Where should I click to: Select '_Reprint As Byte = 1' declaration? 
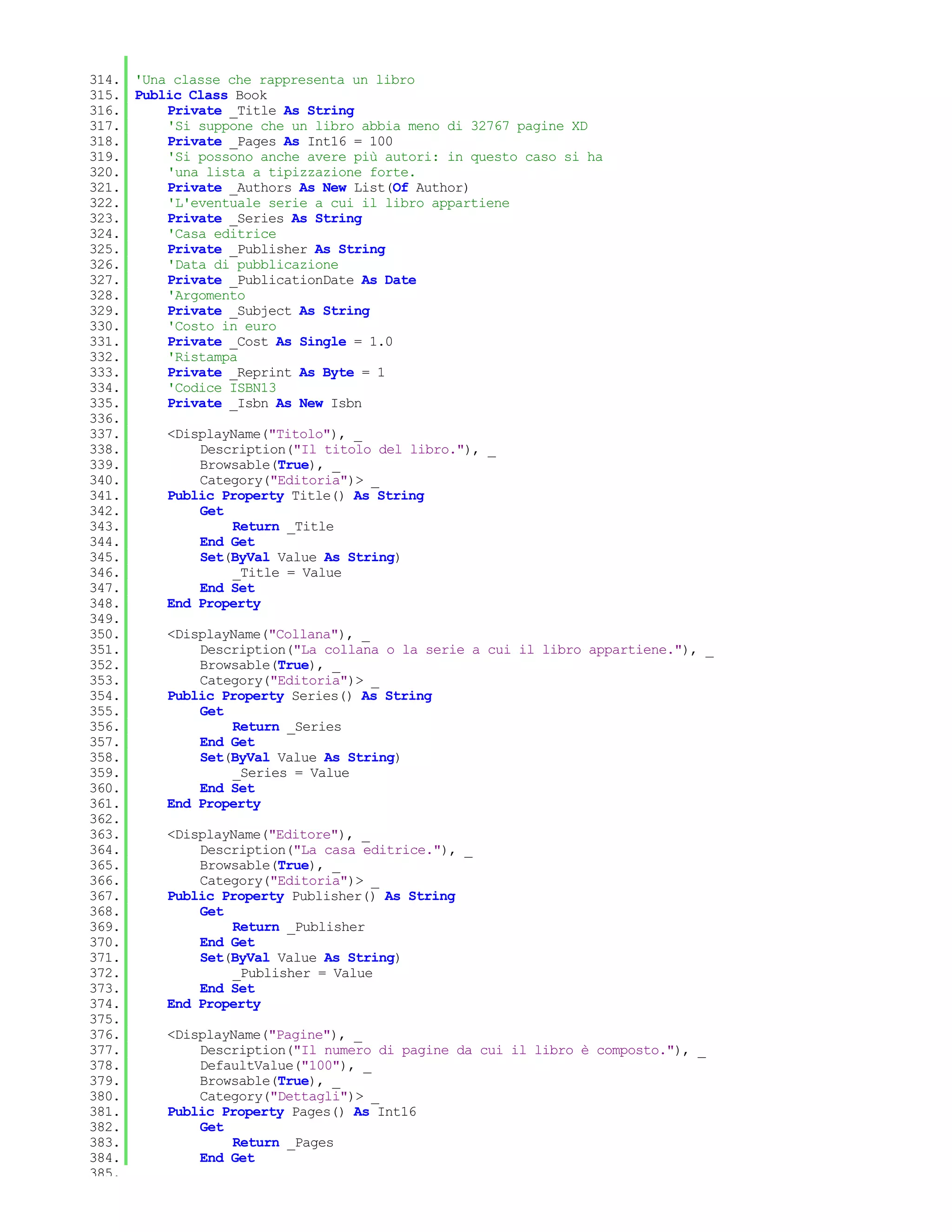click(x=307, y=372)
